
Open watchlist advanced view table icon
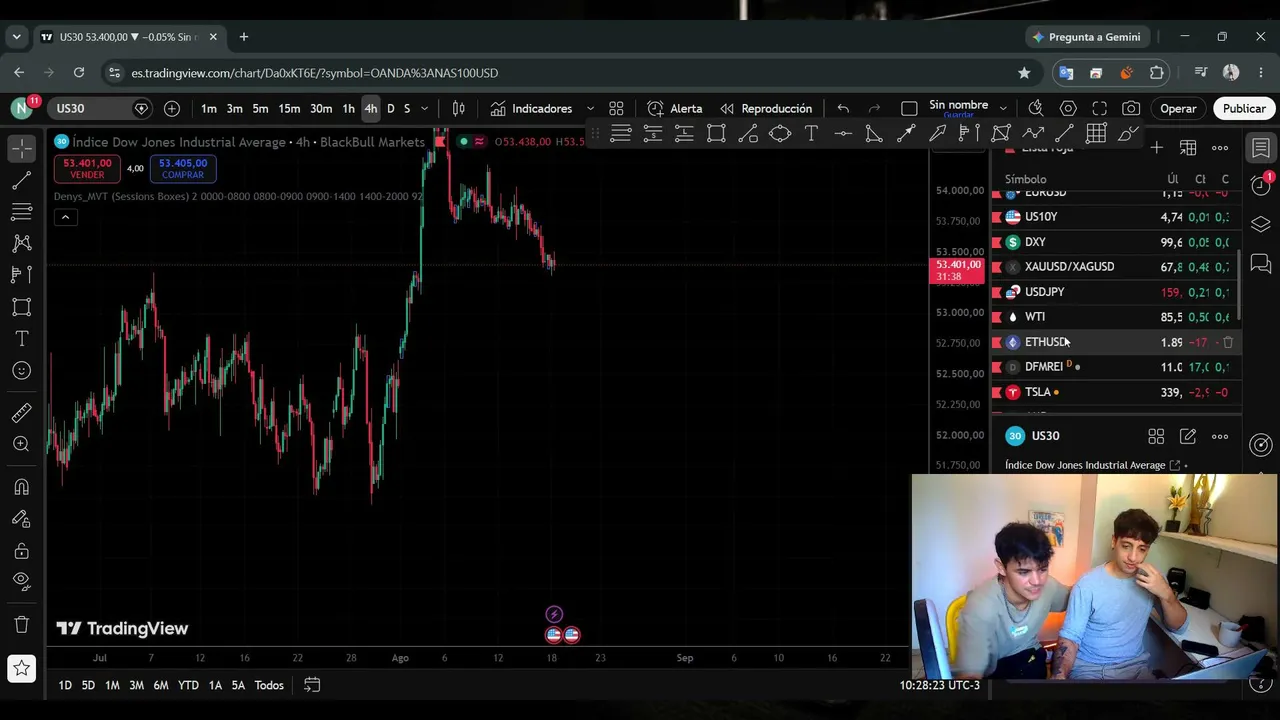(x=1188, y=148)
